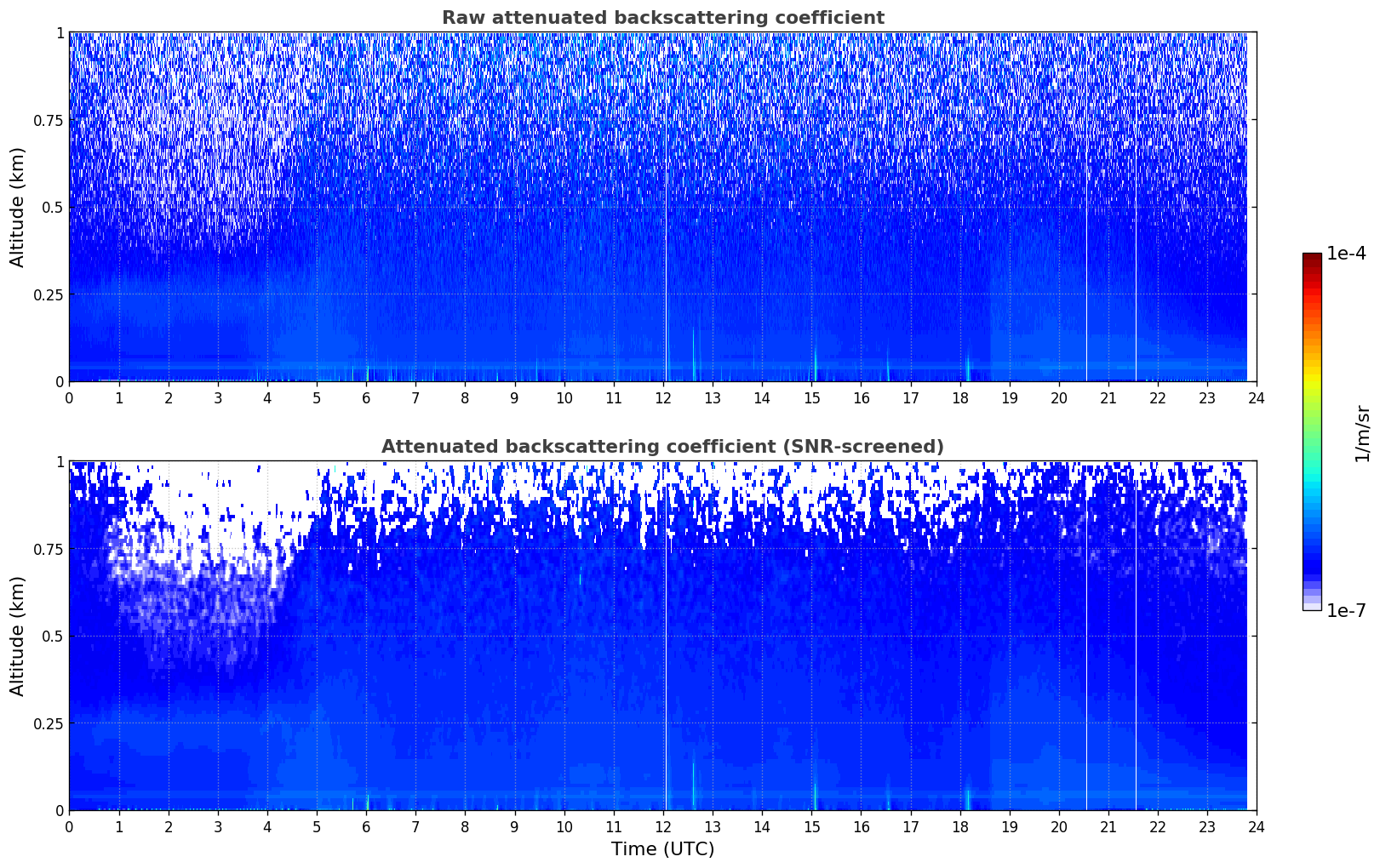Screen dimensions: 1380x868
Task: Click the '0.75' altitude tick of the bottom plot
Action: (x=48, y=549)
